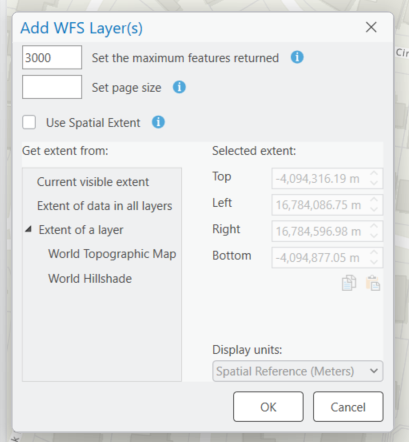
Task: Click info icon next to Set page size
Action: point(179,87)
